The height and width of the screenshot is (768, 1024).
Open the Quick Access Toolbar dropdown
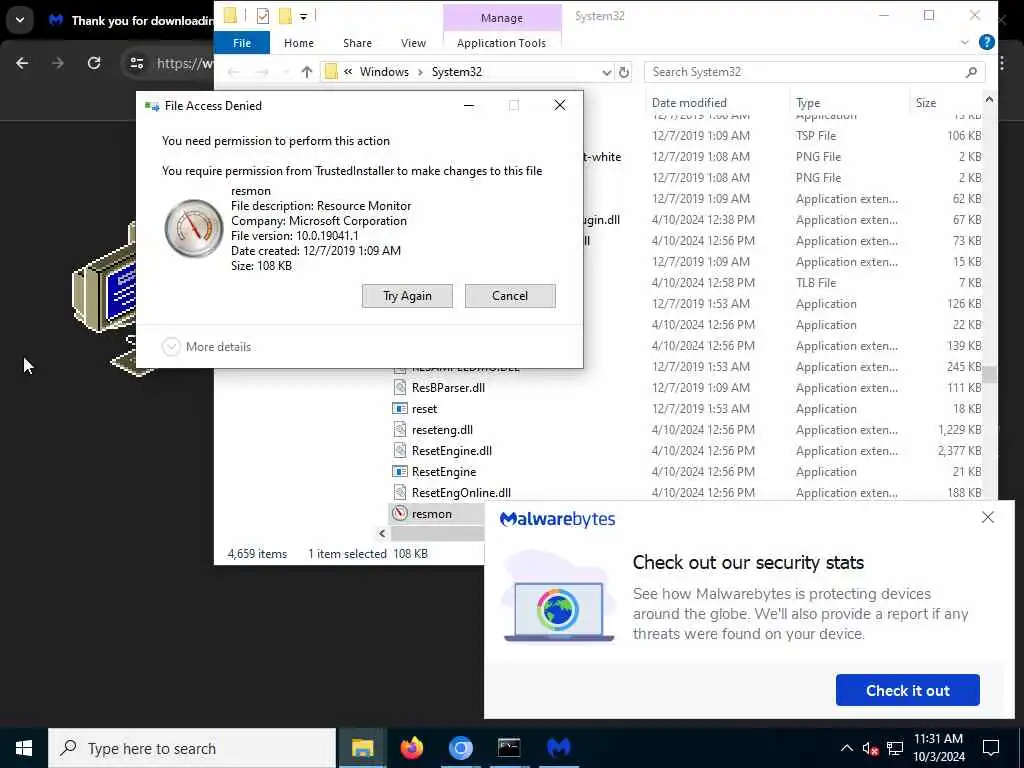[304, 16]
